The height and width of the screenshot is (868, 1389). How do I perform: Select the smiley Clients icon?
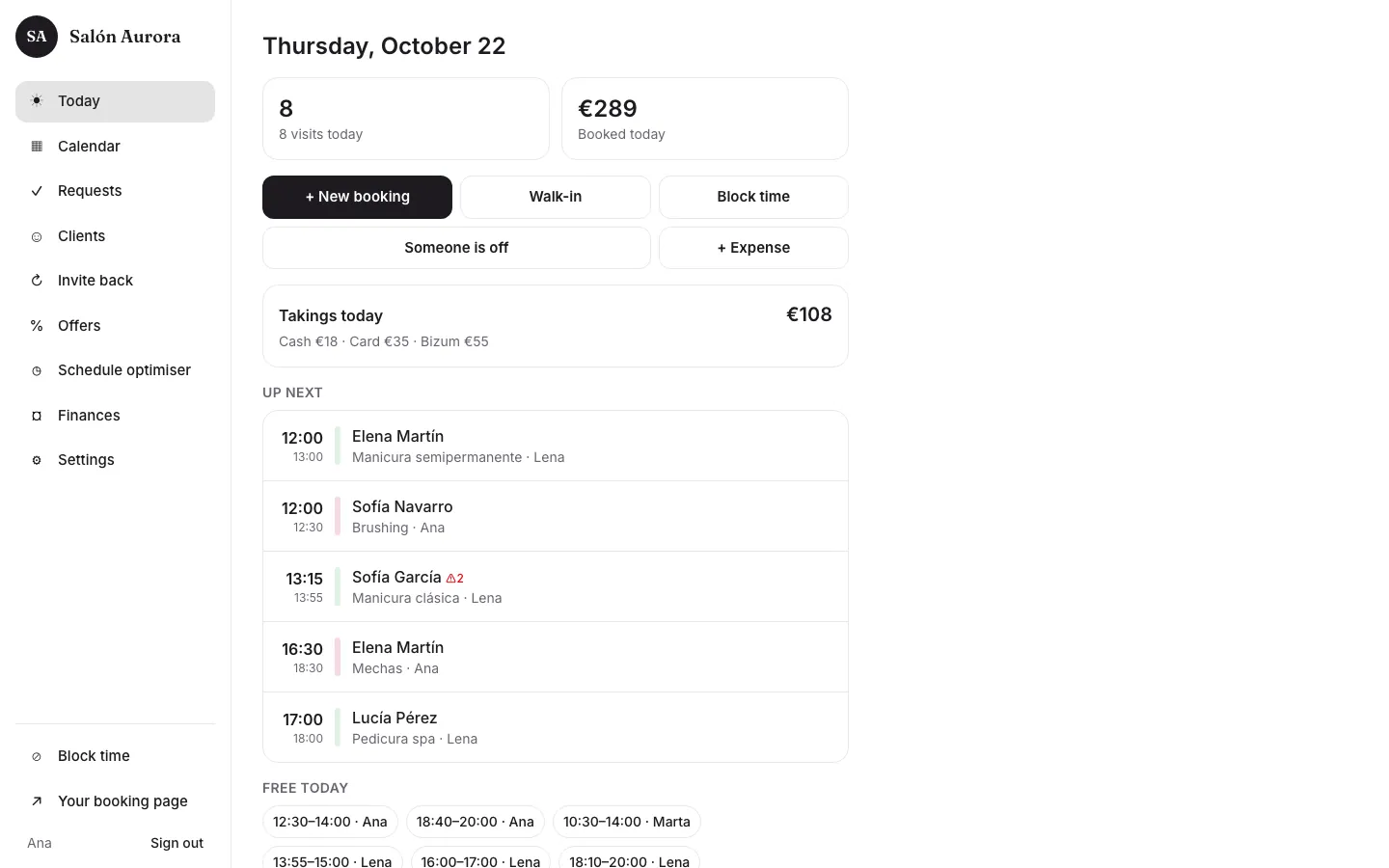click(x=37, y=236)
